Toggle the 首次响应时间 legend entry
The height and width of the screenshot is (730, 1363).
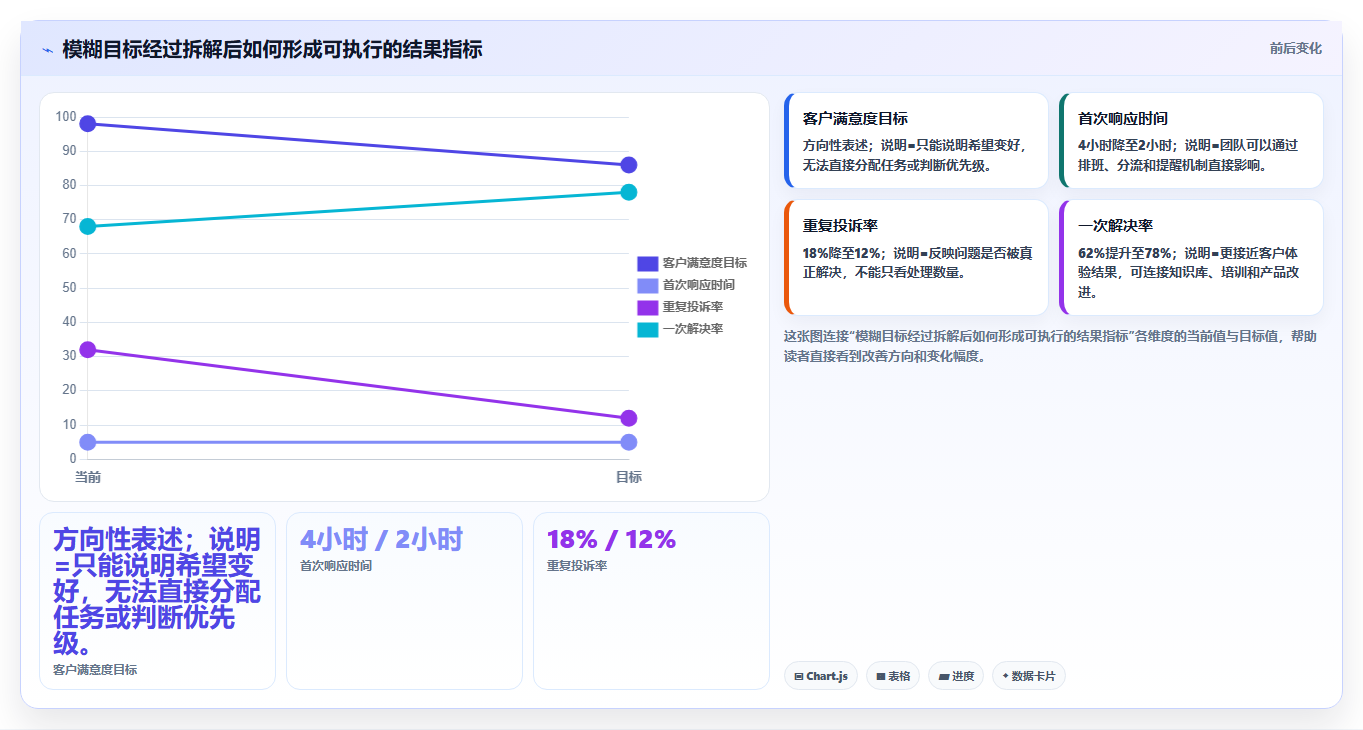coord(686,285)
